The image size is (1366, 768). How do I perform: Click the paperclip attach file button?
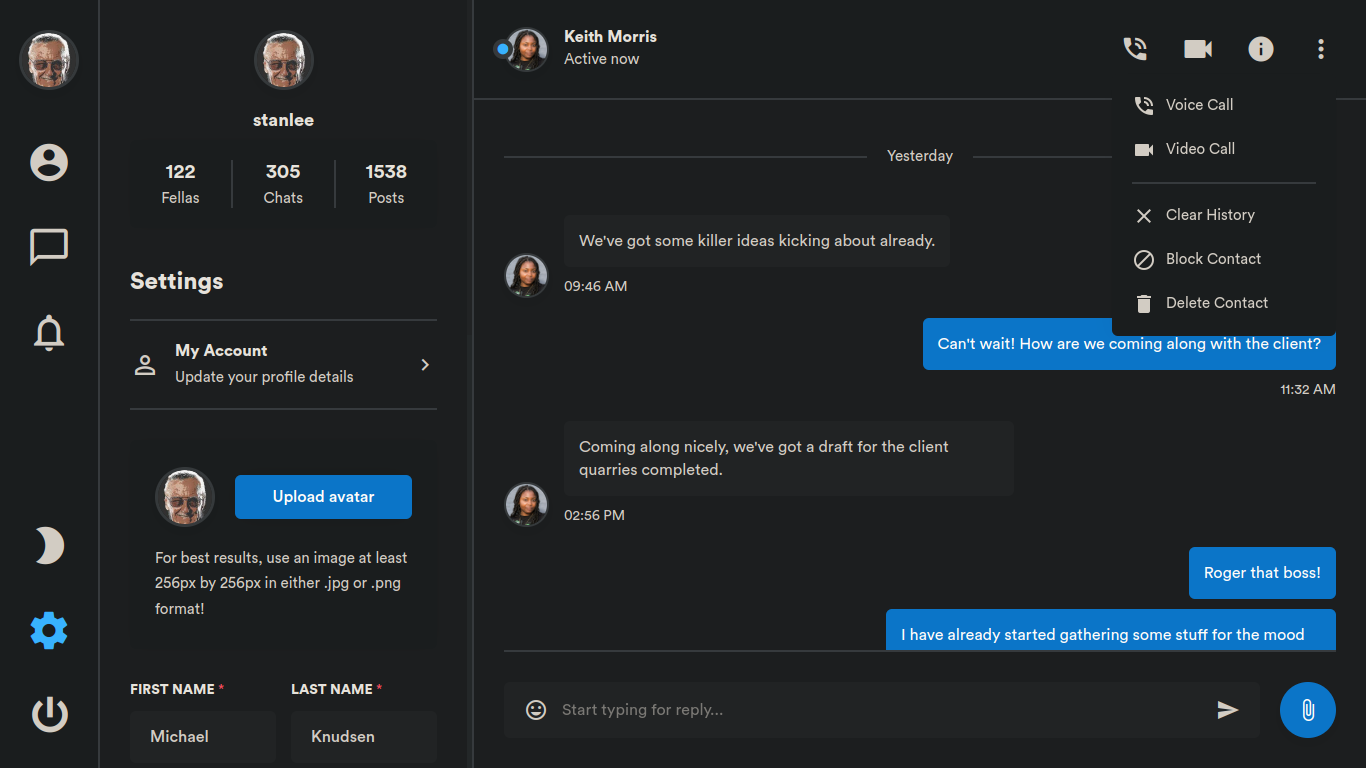tap(1308, 710)
